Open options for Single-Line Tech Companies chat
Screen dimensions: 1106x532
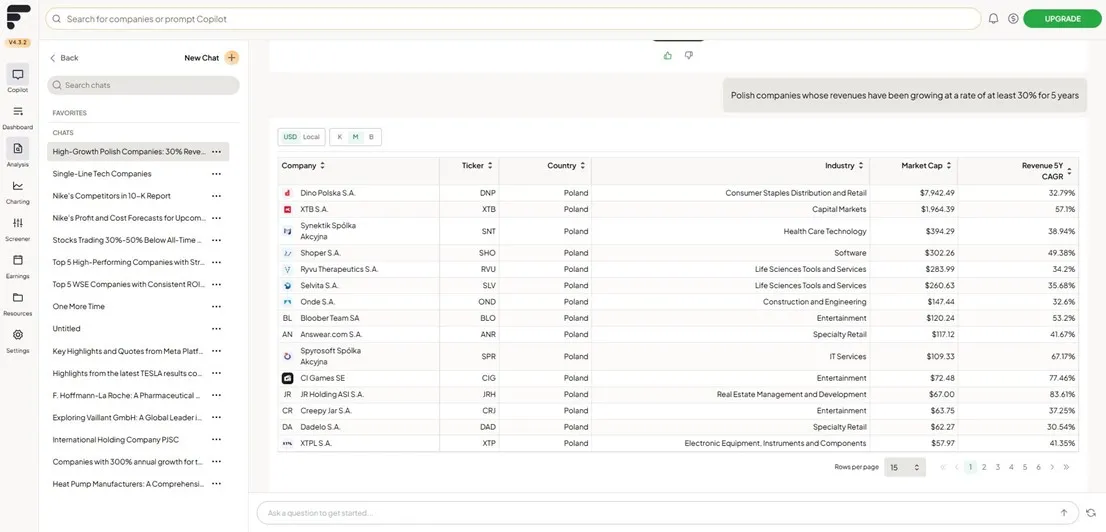(216, 174)
